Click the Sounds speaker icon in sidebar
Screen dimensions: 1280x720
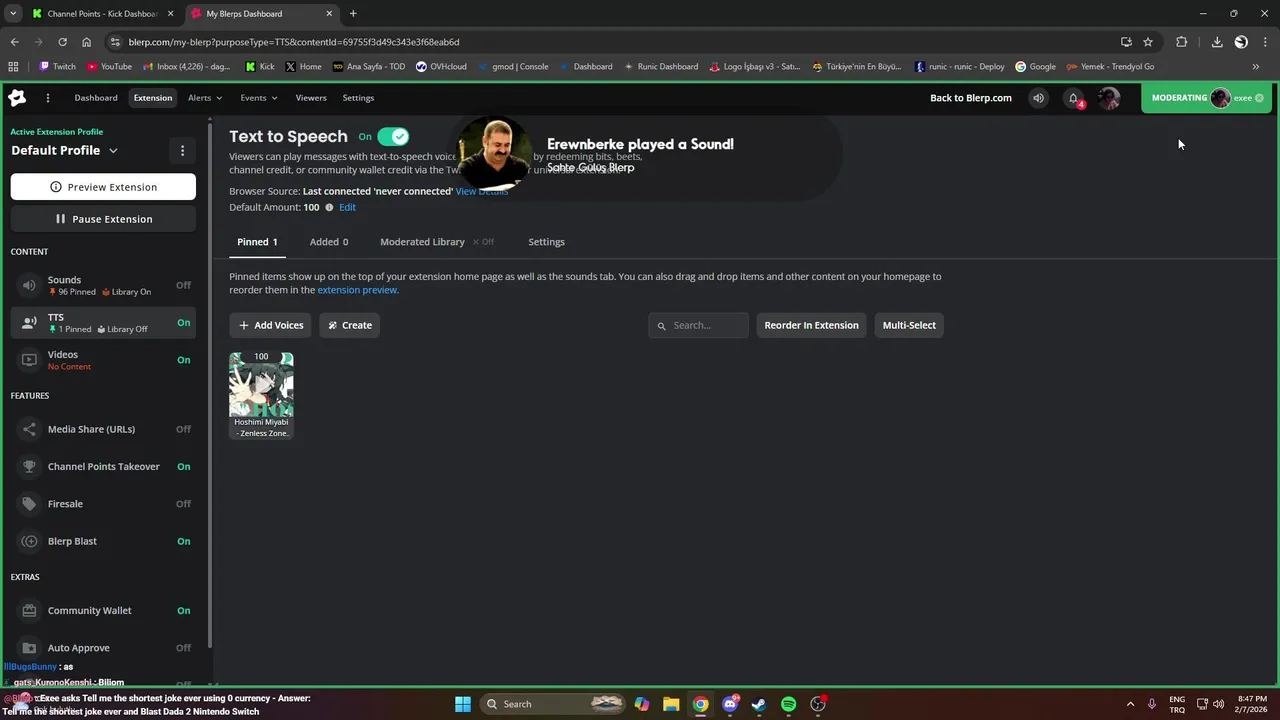pyautogui.click(x=29, y=285)
